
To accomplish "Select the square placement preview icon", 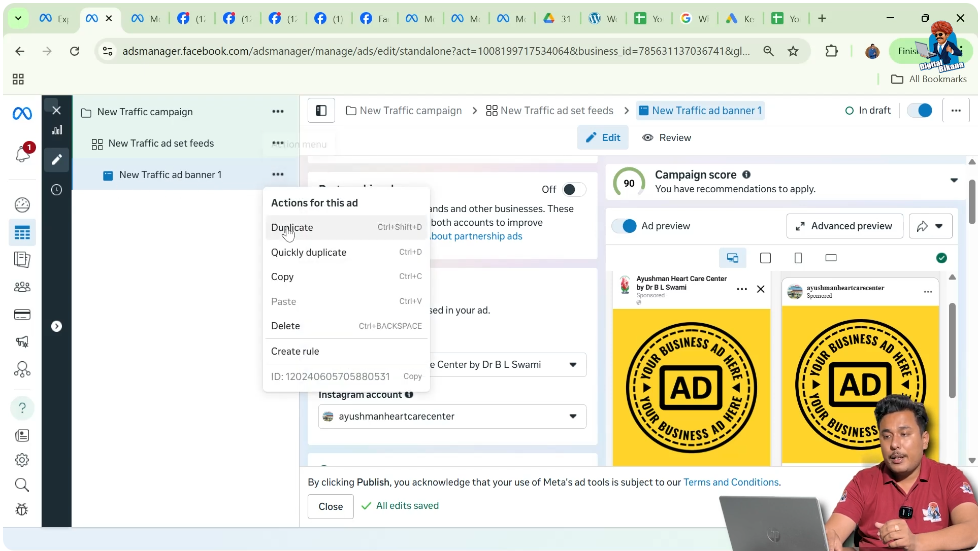I will [x=766, y=257].
